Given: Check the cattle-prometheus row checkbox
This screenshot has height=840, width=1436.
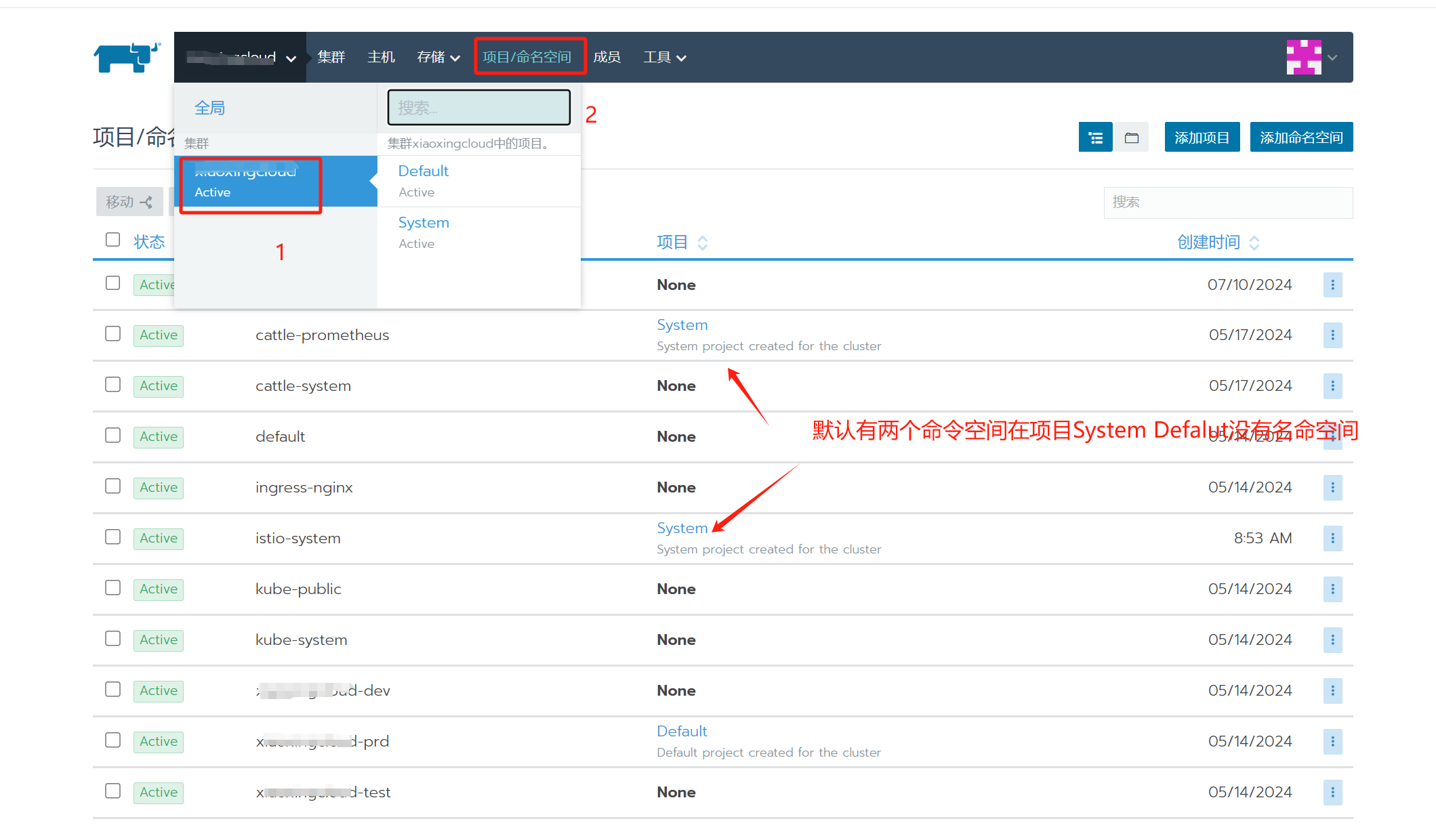Looking at the screenshot, I should coord(113,334).
